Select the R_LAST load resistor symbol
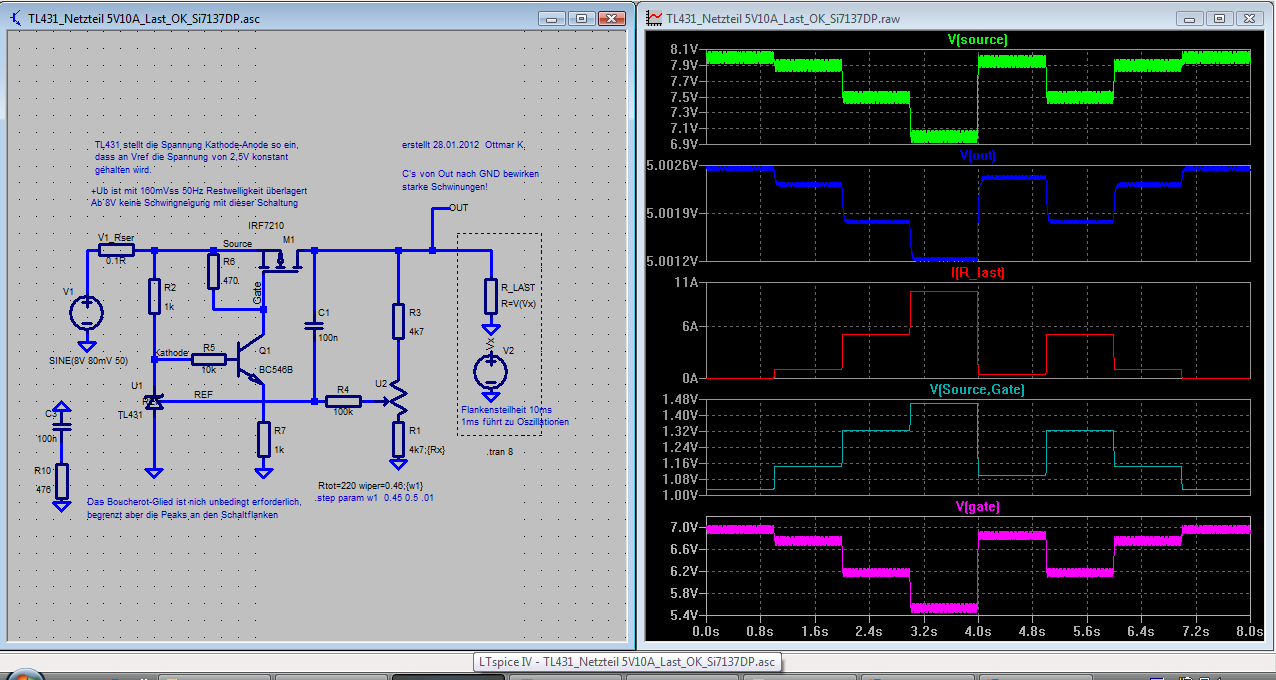The height and width of the screenshot is (680, 1276). tap(490, 296)
